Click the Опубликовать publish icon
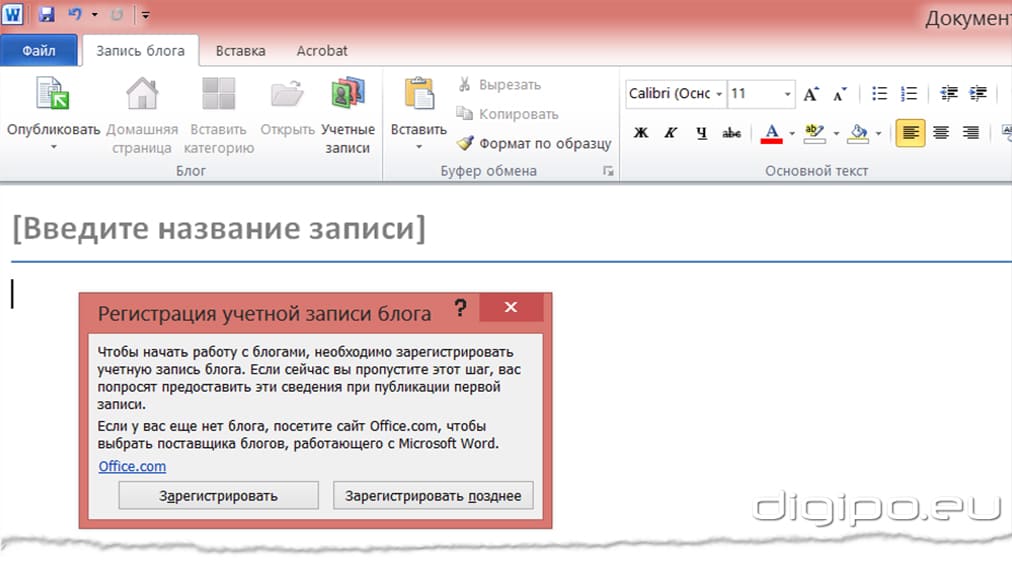The height and width of the screenshot is (565, 1012). [53, 94]
